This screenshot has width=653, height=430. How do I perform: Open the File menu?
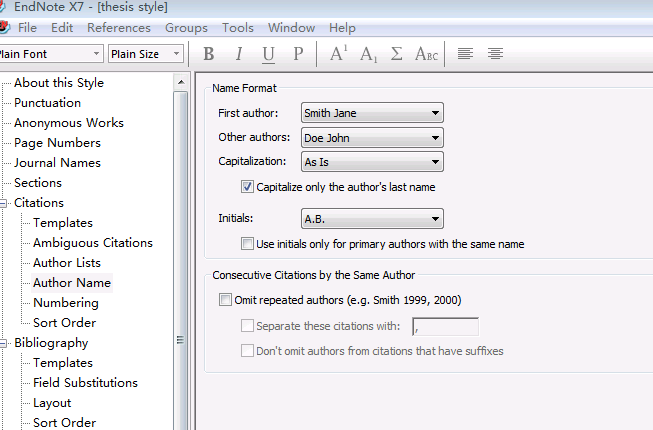point(27,27)
